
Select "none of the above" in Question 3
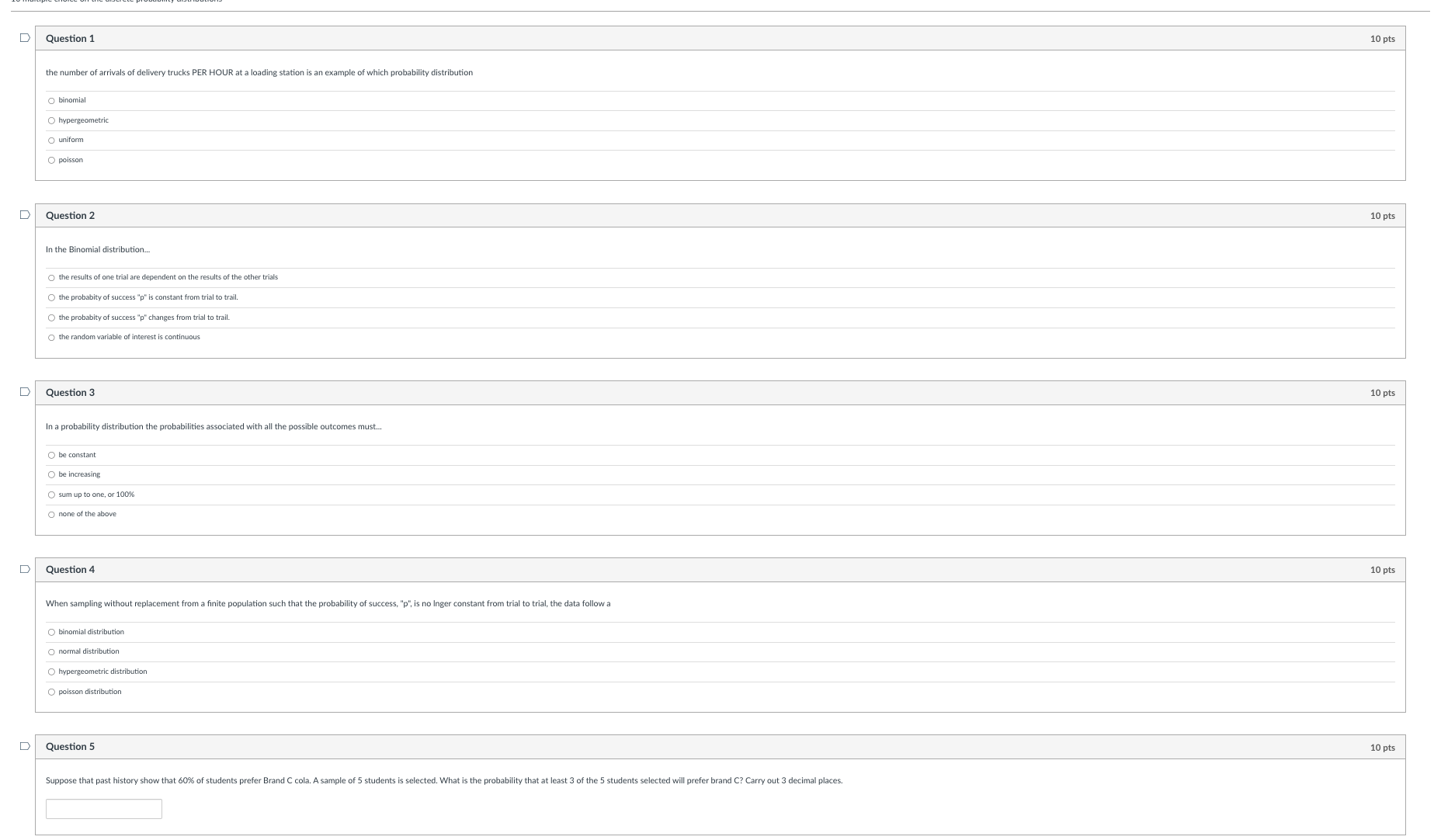51,515
